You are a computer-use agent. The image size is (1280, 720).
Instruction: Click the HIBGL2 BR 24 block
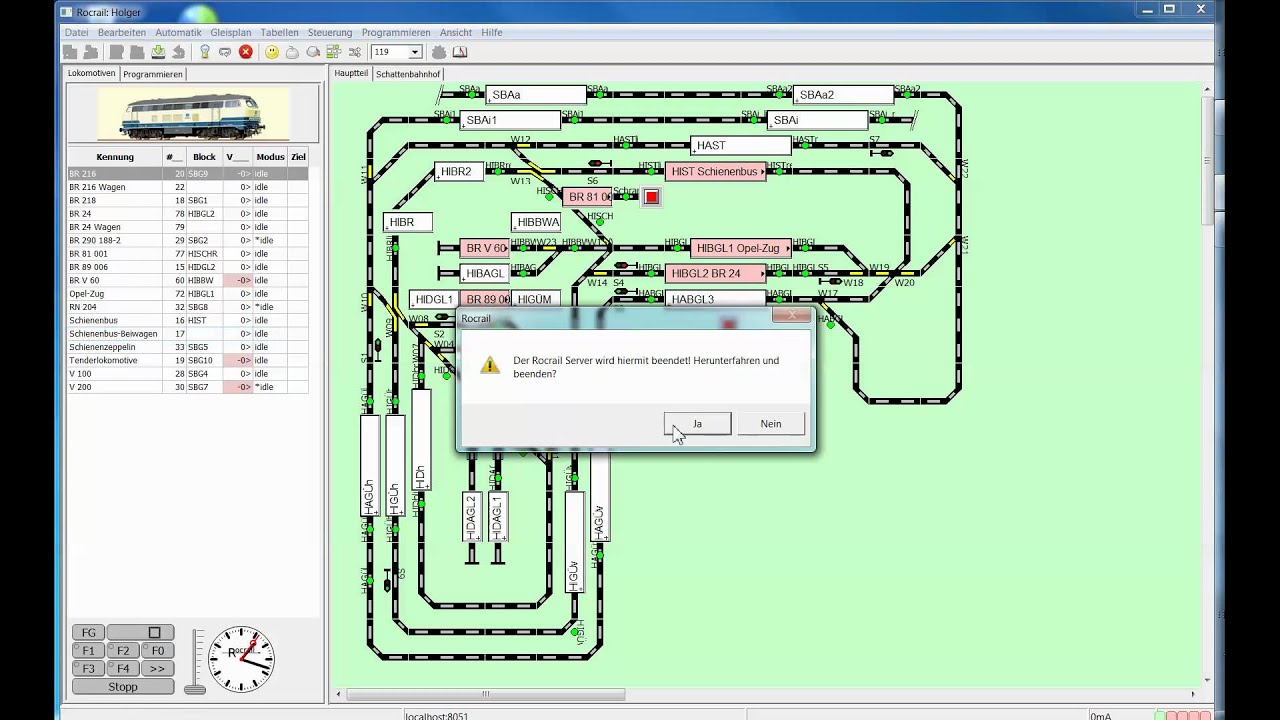(715, 273)
